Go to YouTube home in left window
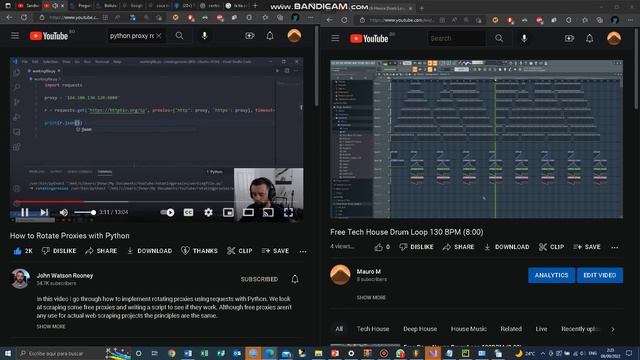The width and height of the screenshot is (640, 360). (49, 36)
